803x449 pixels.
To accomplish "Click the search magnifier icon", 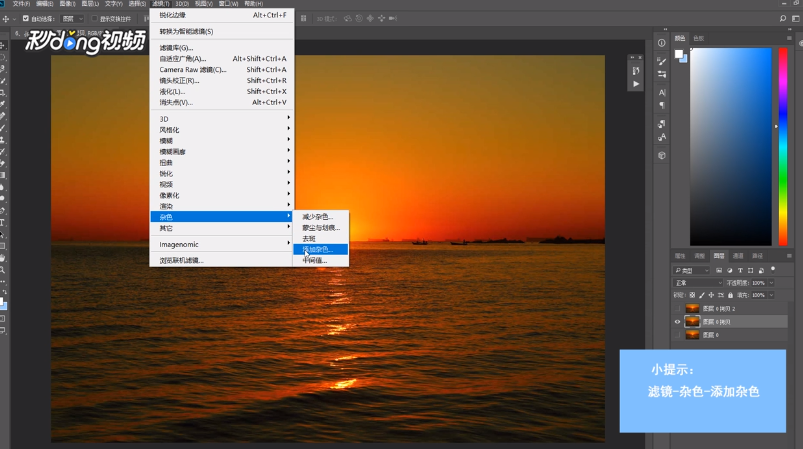I will tap(783, 18).
